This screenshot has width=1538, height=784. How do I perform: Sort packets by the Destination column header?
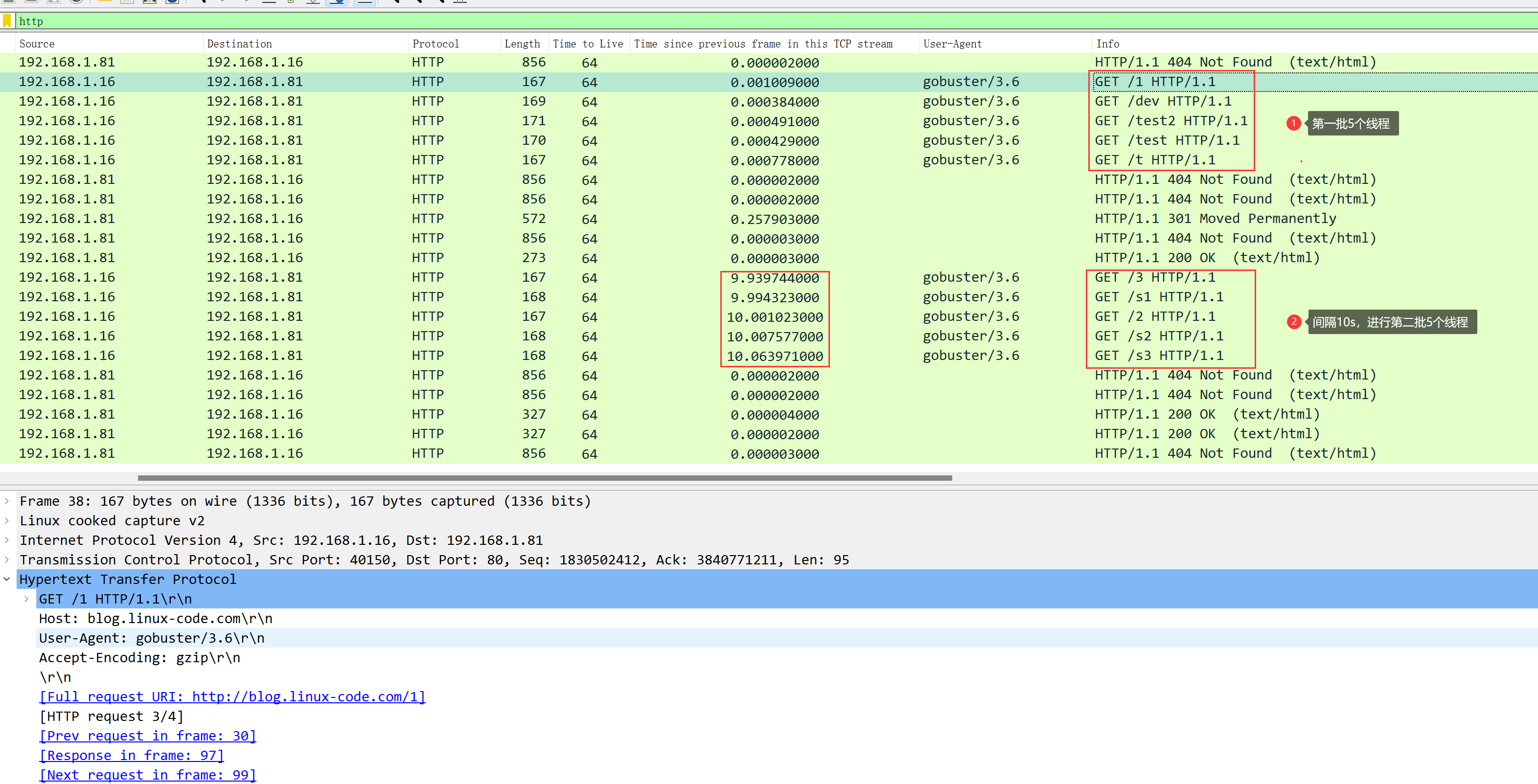(306, 44)
